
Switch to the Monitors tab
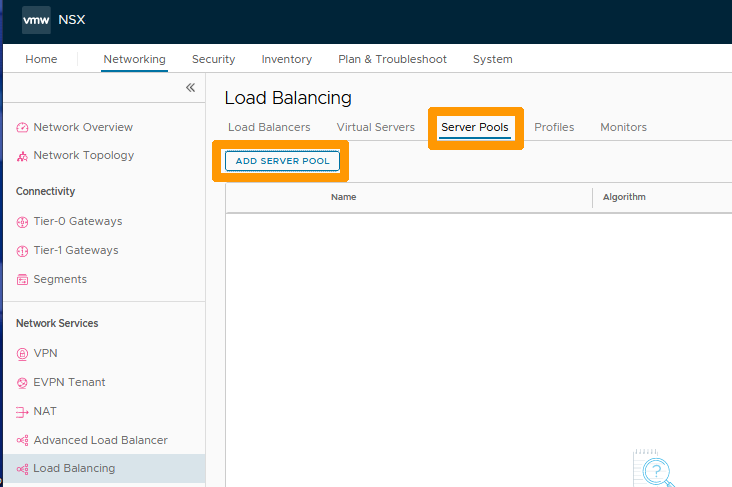[623, 127]
